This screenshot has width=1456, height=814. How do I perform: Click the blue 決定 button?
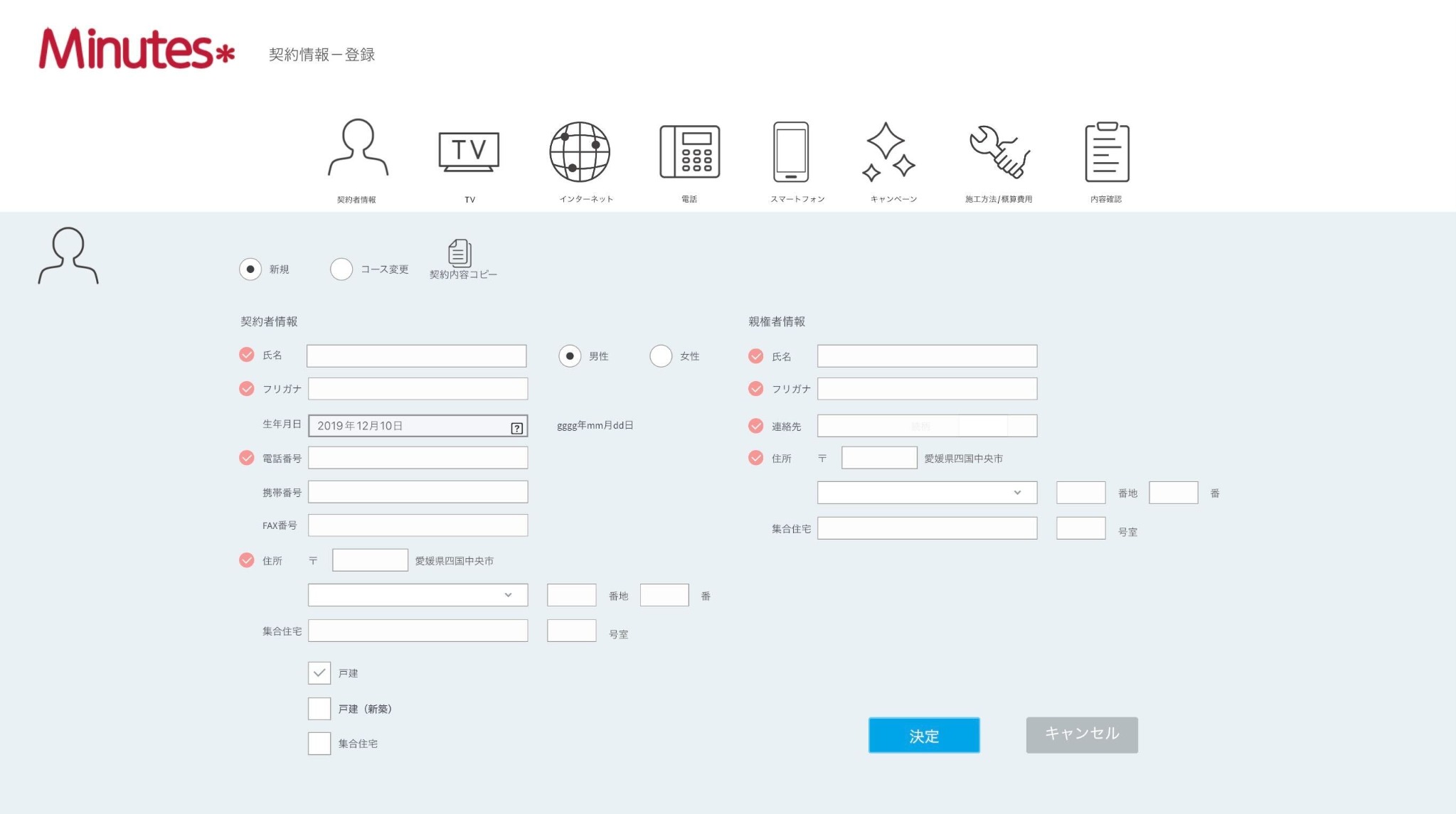924,735
